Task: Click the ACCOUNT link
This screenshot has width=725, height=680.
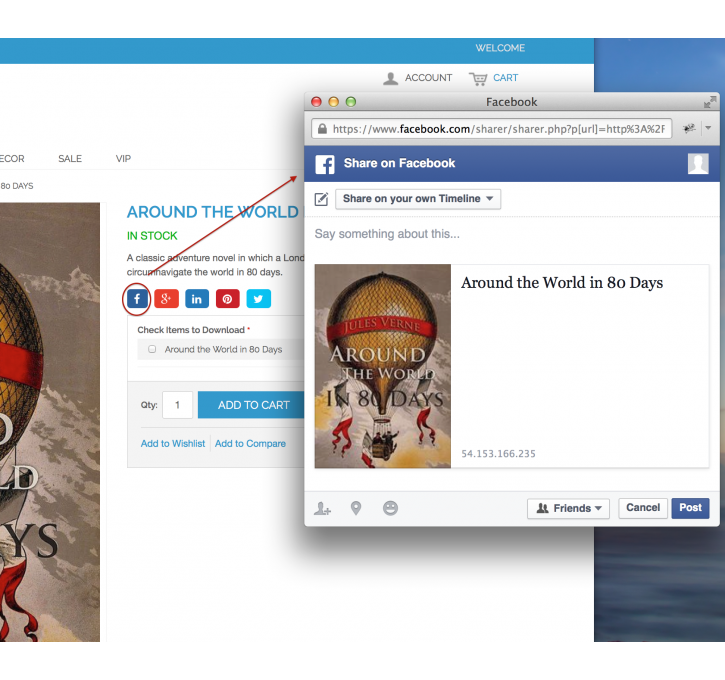Action: tap(428, 78)
